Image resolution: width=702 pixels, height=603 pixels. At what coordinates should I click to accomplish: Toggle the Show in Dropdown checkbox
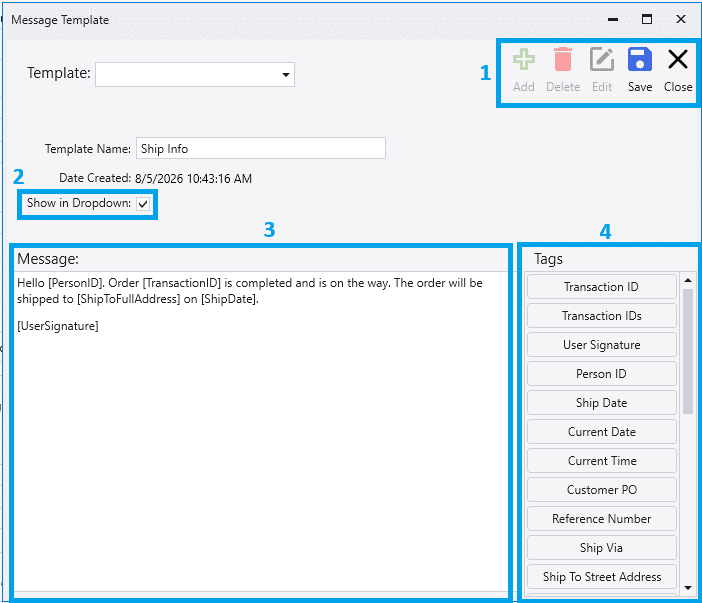[143, 204]
